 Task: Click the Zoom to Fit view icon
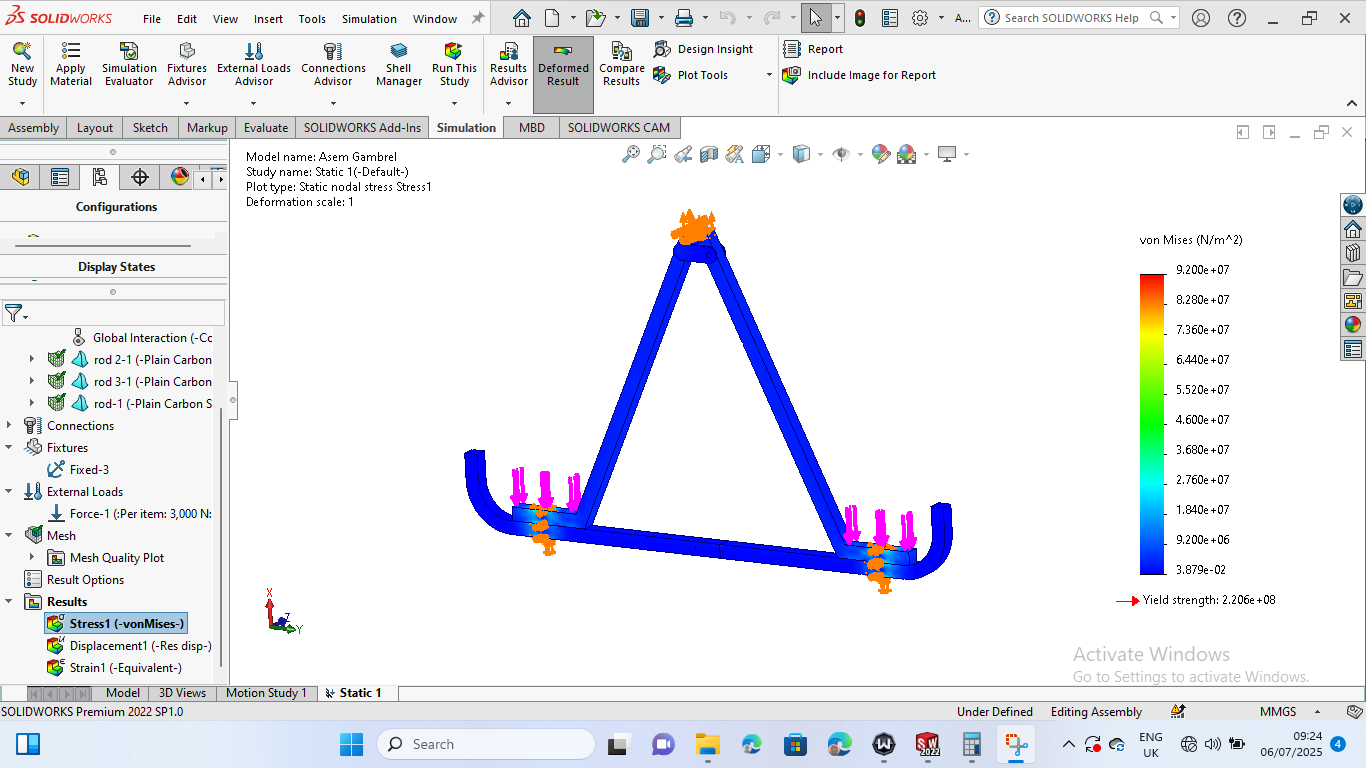[x=631, y=154]
